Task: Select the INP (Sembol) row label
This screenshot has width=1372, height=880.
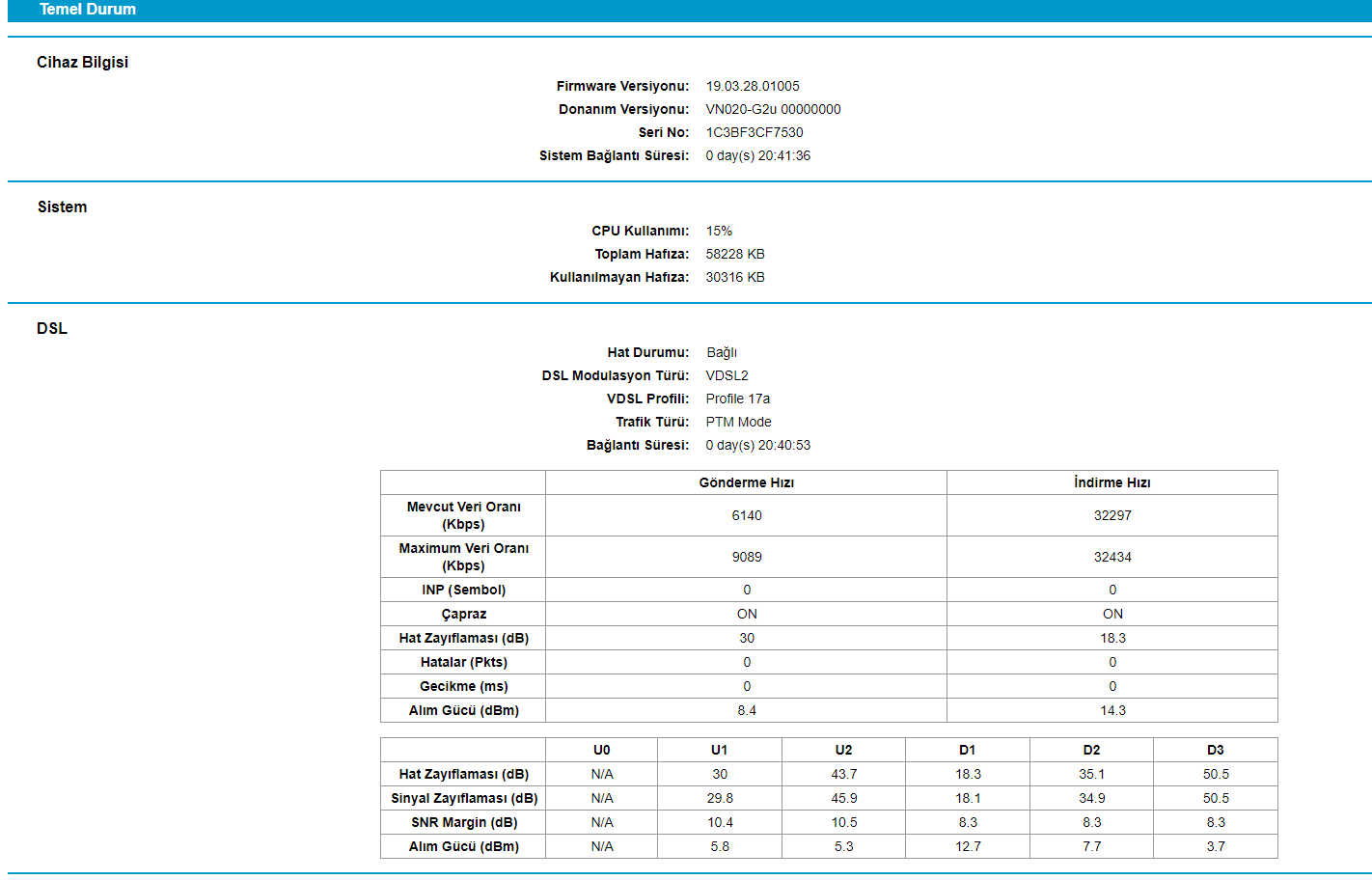Action: coord(464,590)
